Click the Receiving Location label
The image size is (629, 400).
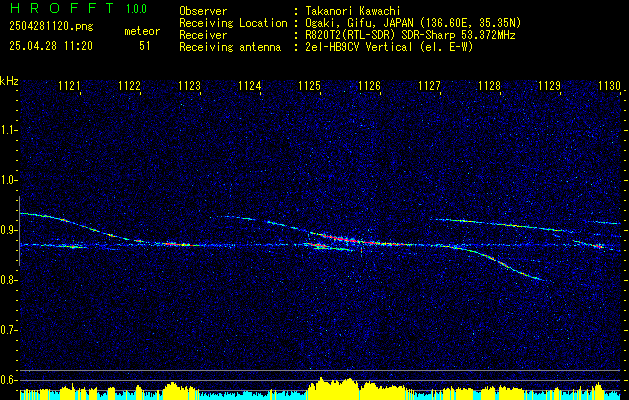[233, 23]
